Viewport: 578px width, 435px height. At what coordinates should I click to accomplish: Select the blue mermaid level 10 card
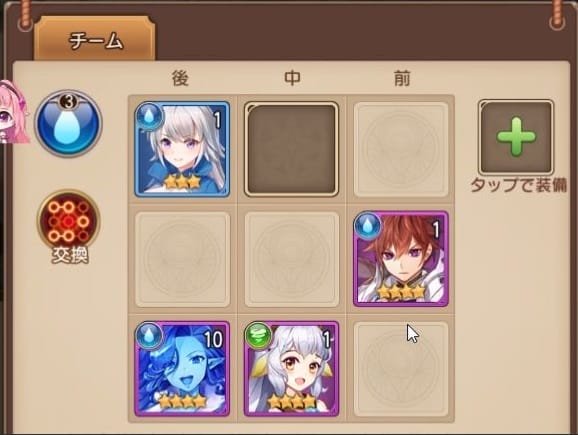click(x=182, y=369)
